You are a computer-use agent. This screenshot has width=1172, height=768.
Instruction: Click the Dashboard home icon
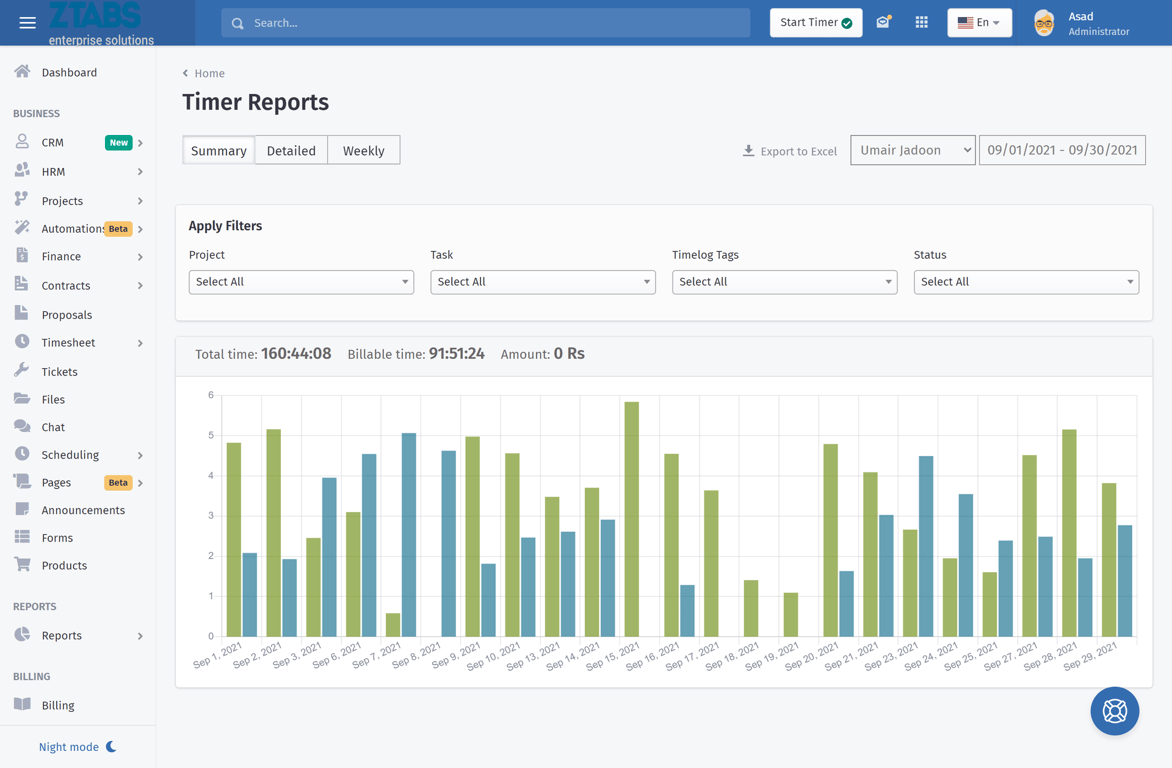[x=22, y=72]
